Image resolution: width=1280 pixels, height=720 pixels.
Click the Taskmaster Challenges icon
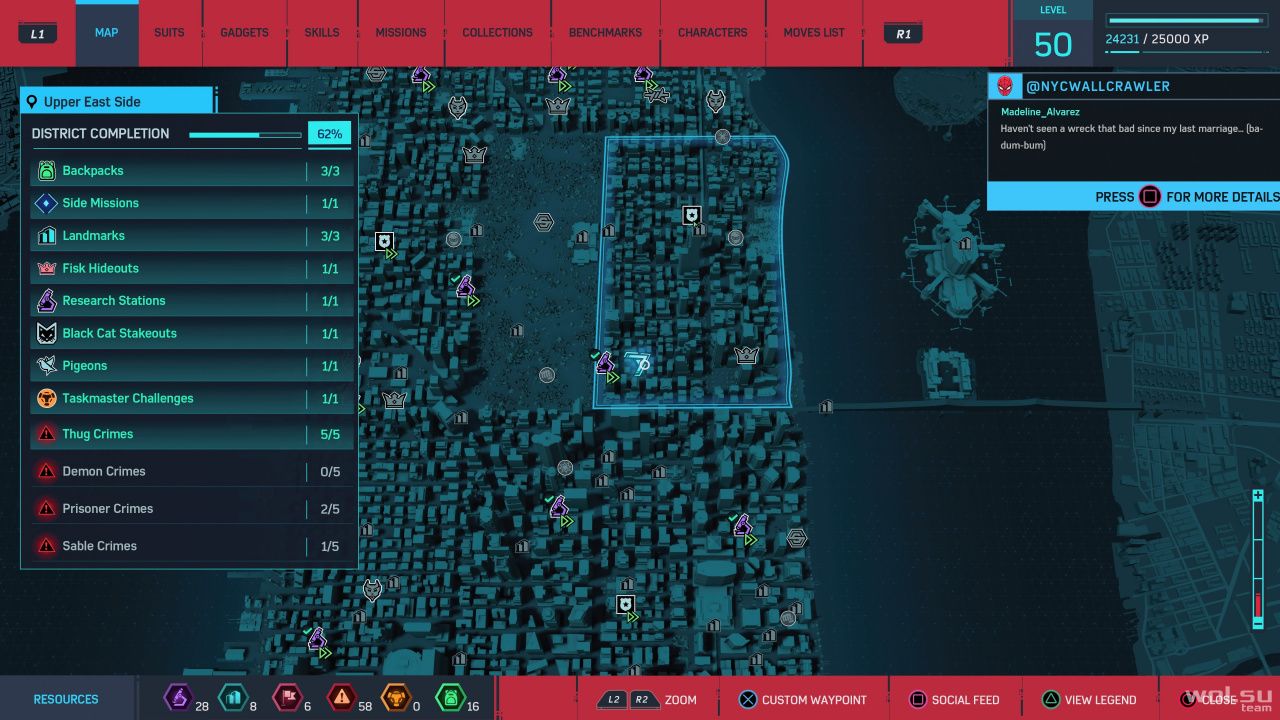(x=46, y=398)
